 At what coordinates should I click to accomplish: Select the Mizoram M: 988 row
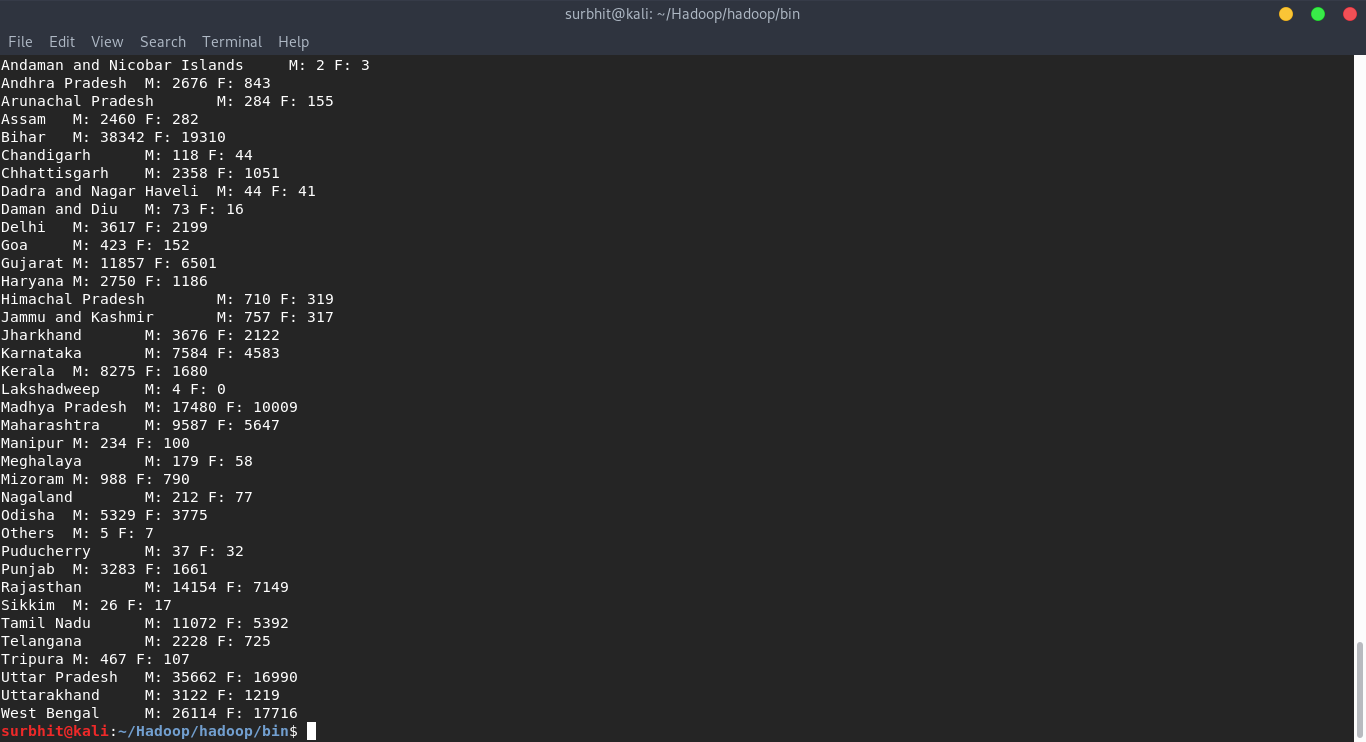95,479
